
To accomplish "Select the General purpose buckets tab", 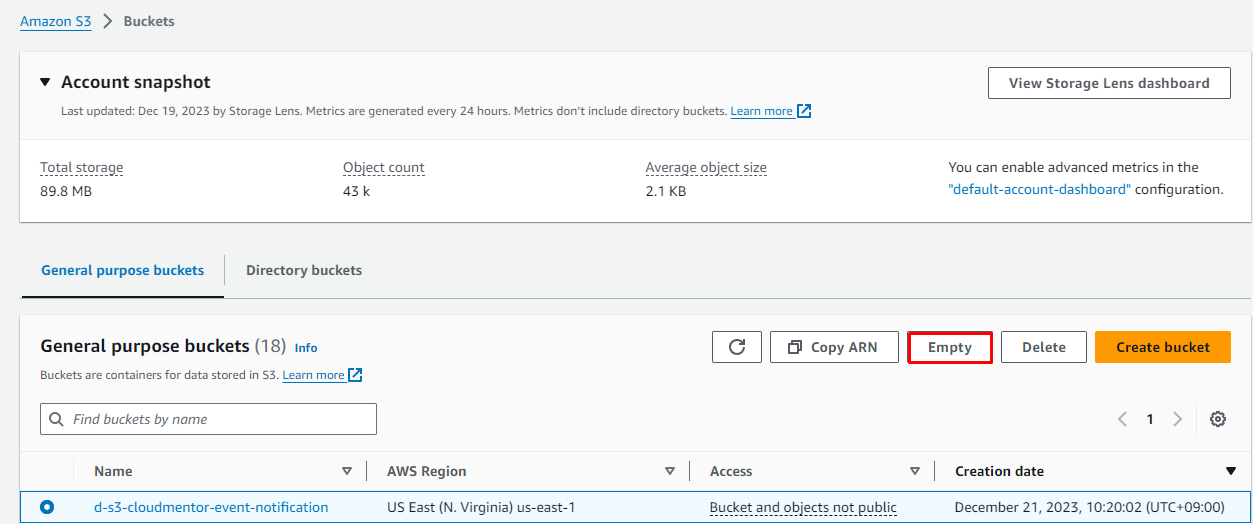I will [x=122, y=270].
